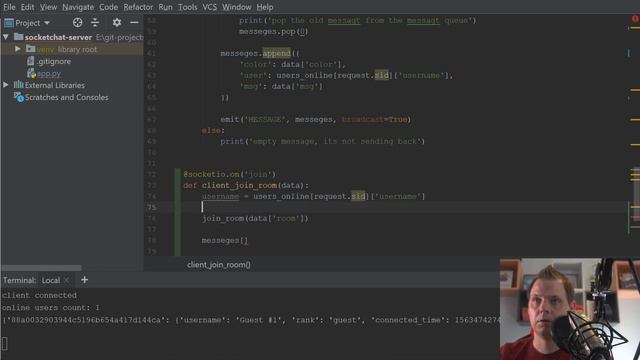Image resolution: width=640 pixels, height=360 pixels.
Task: Click the Scratches and Consoles icon
Action: point(18,97)
